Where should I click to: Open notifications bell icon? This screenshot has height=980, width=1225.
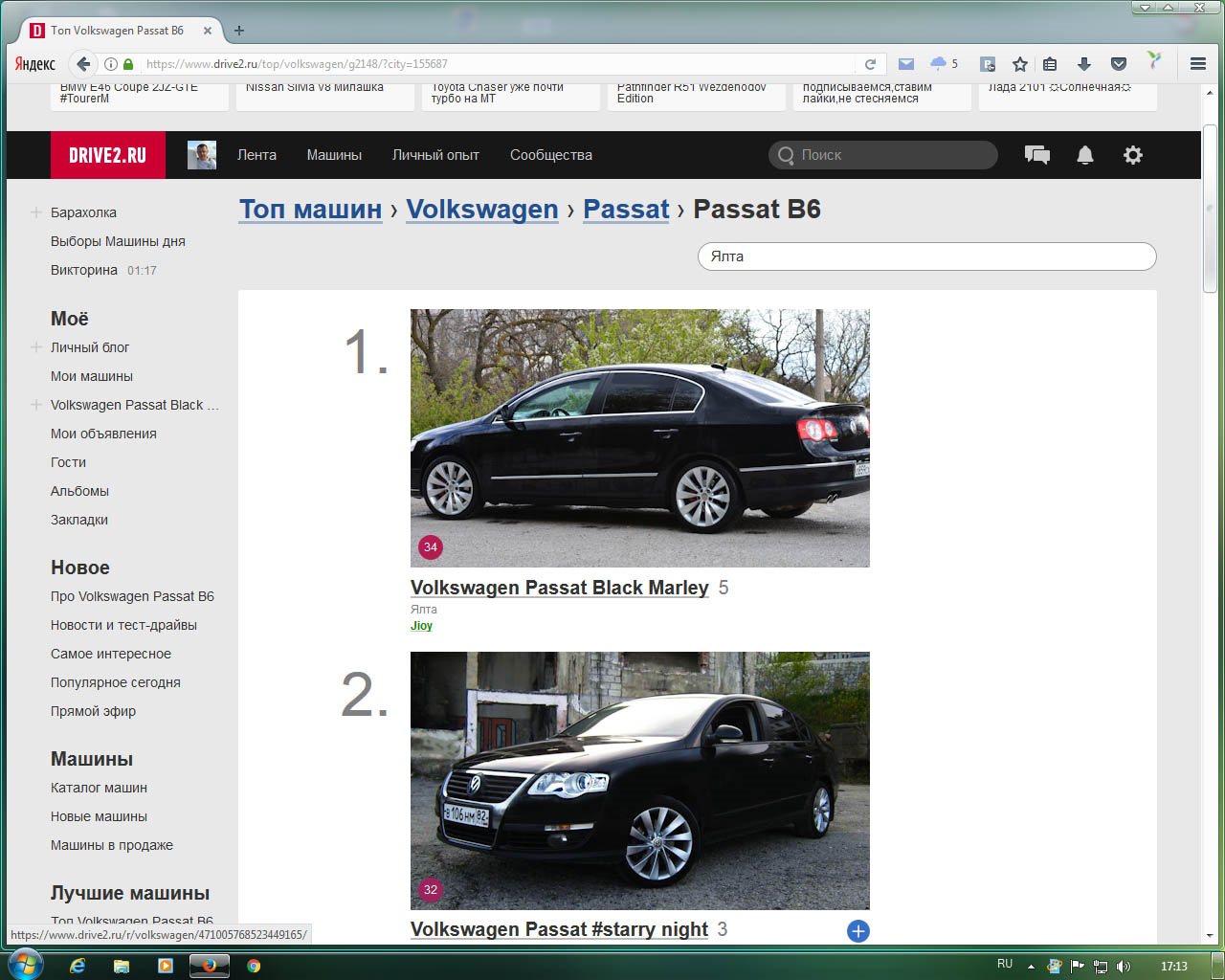point(1085,155)
